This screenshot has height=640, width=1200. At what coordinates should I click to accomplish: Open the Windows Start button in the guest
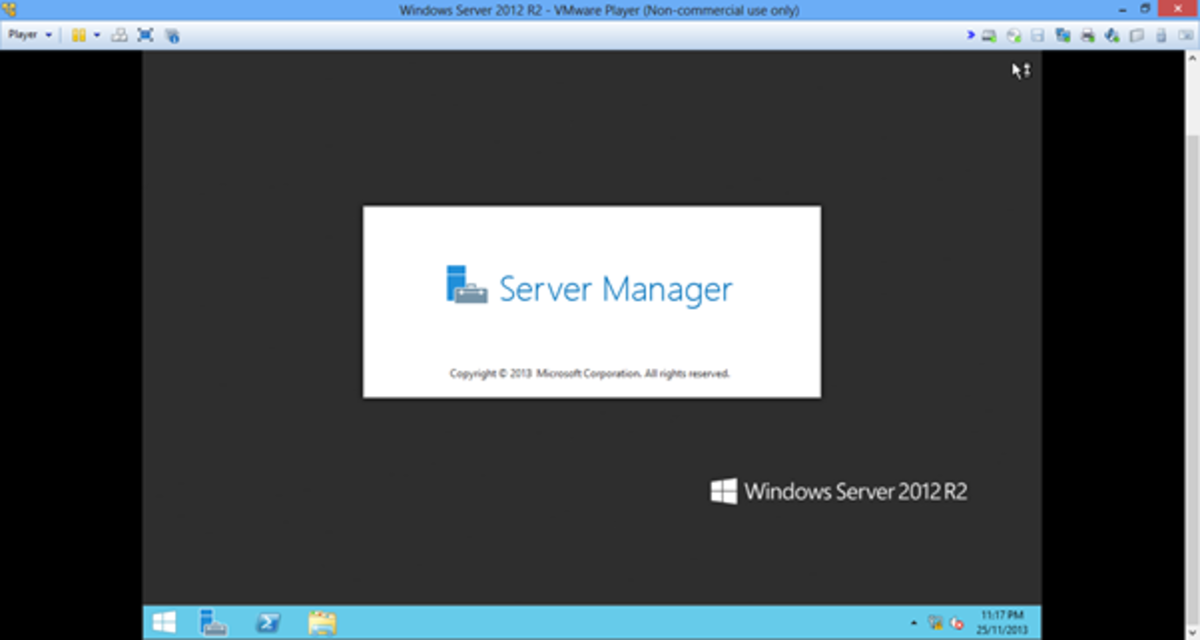tap(164, 622)
